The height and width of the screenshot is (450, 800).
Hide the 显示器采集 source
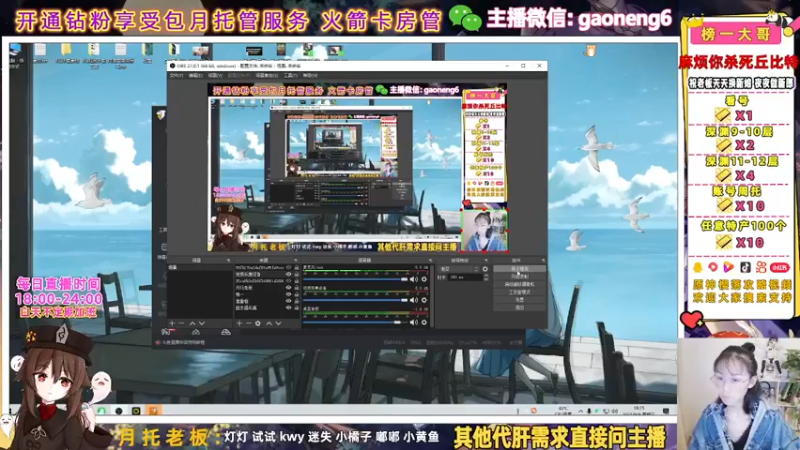pos(289,308)
